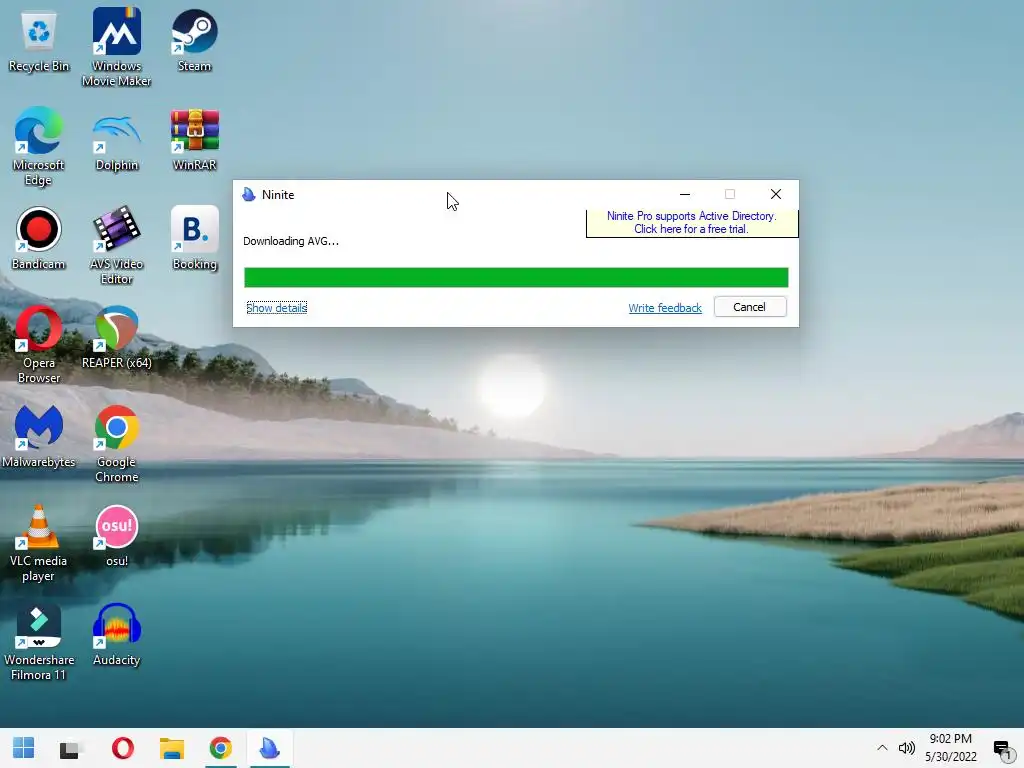Click the Ninite title bar icon
The height and width of the screenshot is (768, 1024).
tap(249, 195)
